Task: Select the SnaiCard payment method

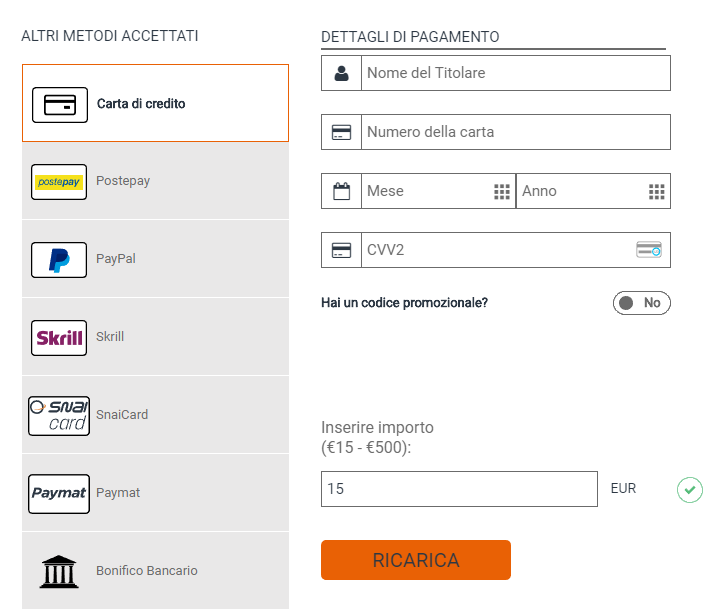Action: click(156, 415)
